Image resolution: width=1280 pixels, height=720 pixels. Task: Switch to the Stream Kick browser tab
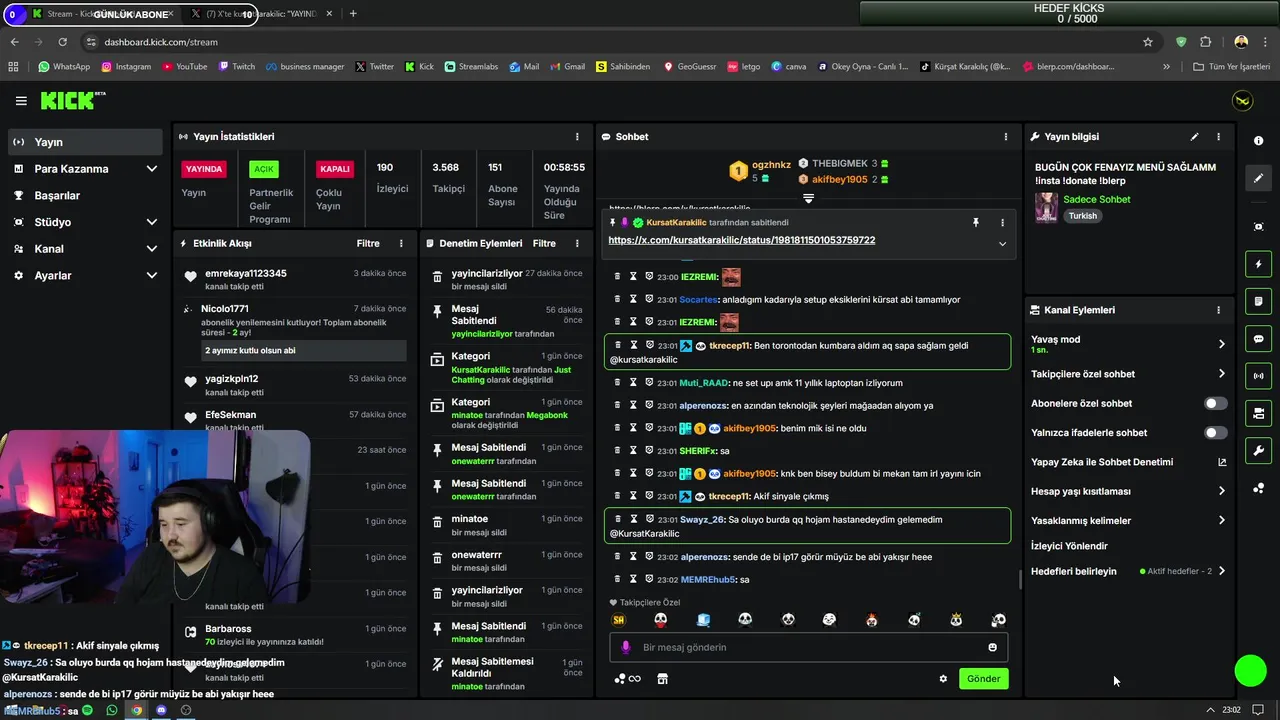[x=100, y=14]
